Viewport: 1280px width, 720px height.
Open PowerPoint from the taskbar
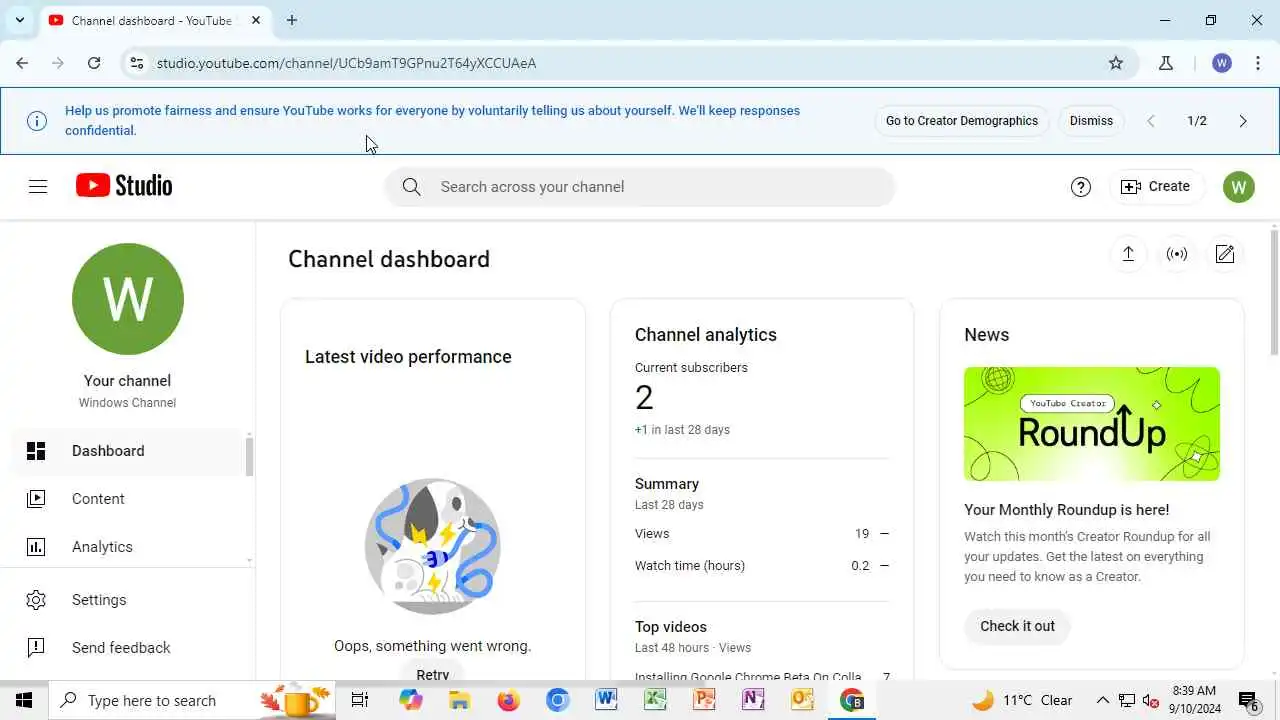704,700
